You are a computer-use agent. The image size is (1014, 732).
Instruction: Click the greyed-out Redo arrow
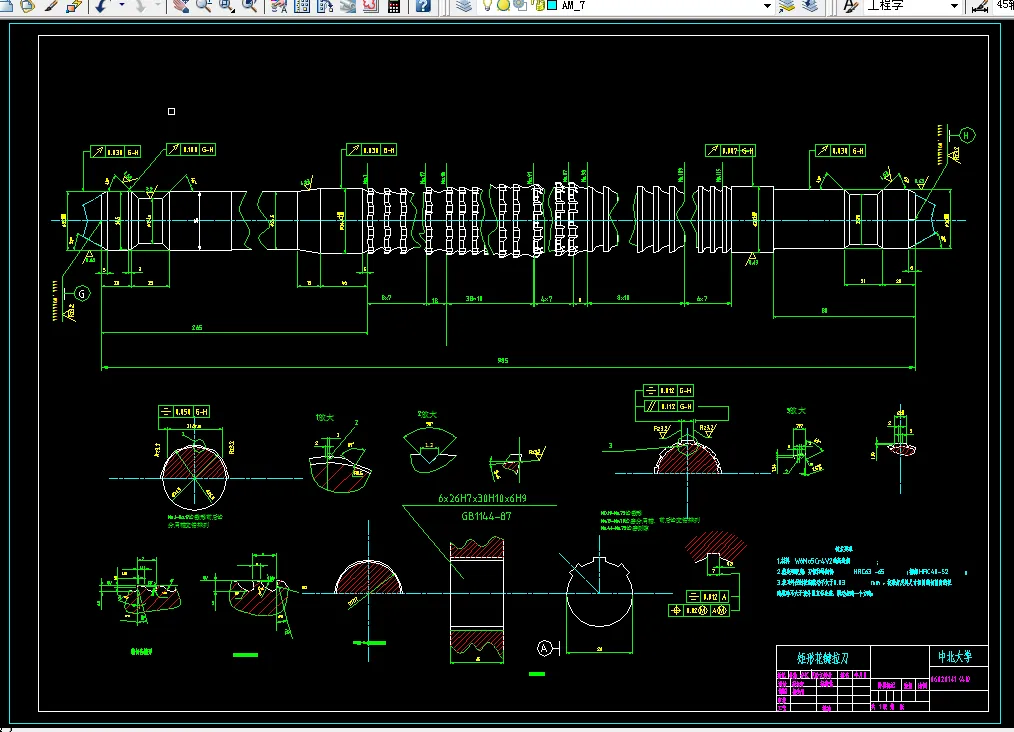(x=140, y=6)
